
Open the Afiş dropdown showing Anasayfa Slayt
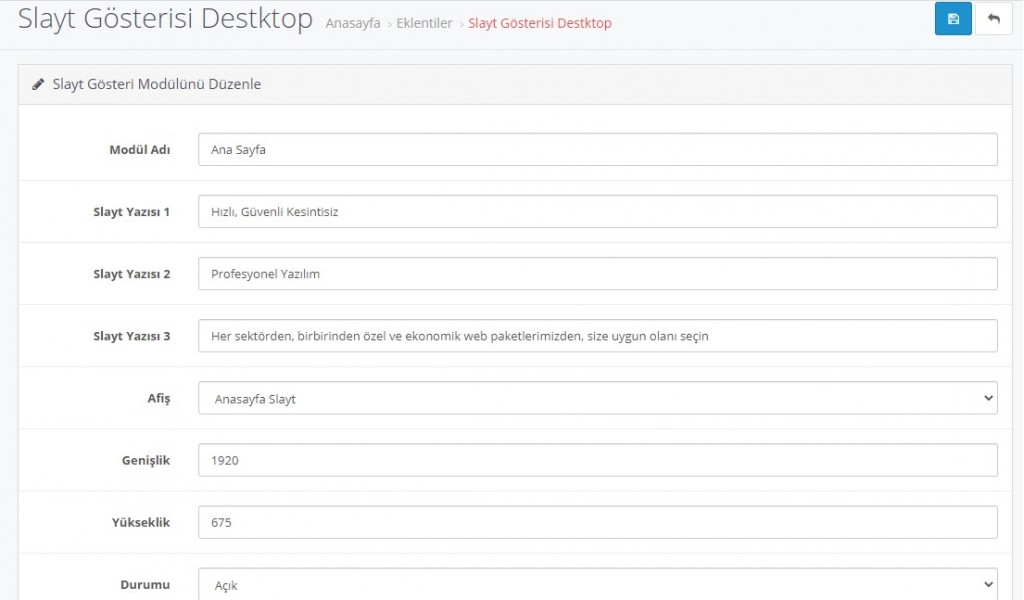click(x=597, y=398)
